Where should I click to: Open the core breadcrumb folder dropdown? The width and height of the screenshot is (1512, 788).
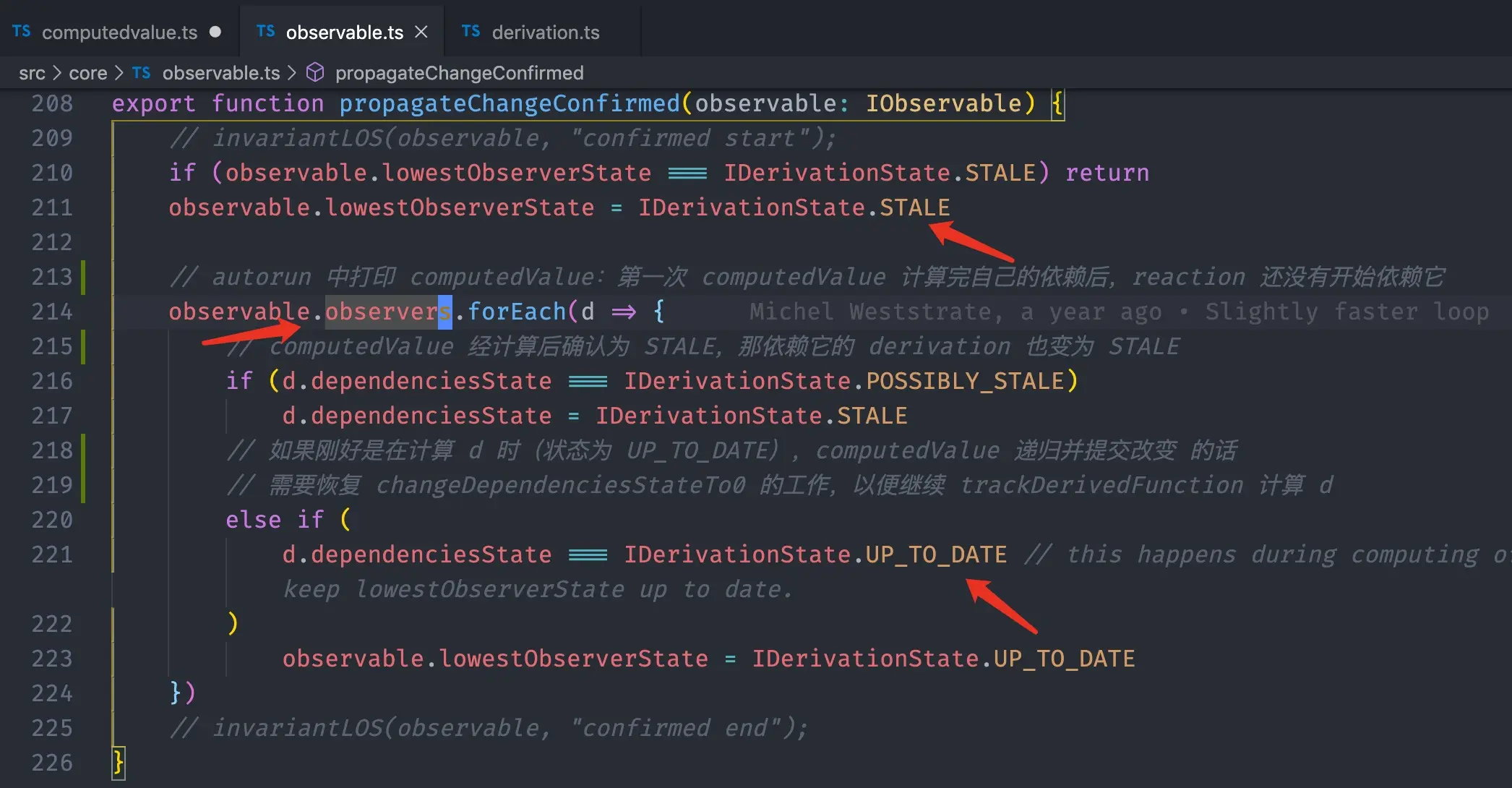[87, 73]
